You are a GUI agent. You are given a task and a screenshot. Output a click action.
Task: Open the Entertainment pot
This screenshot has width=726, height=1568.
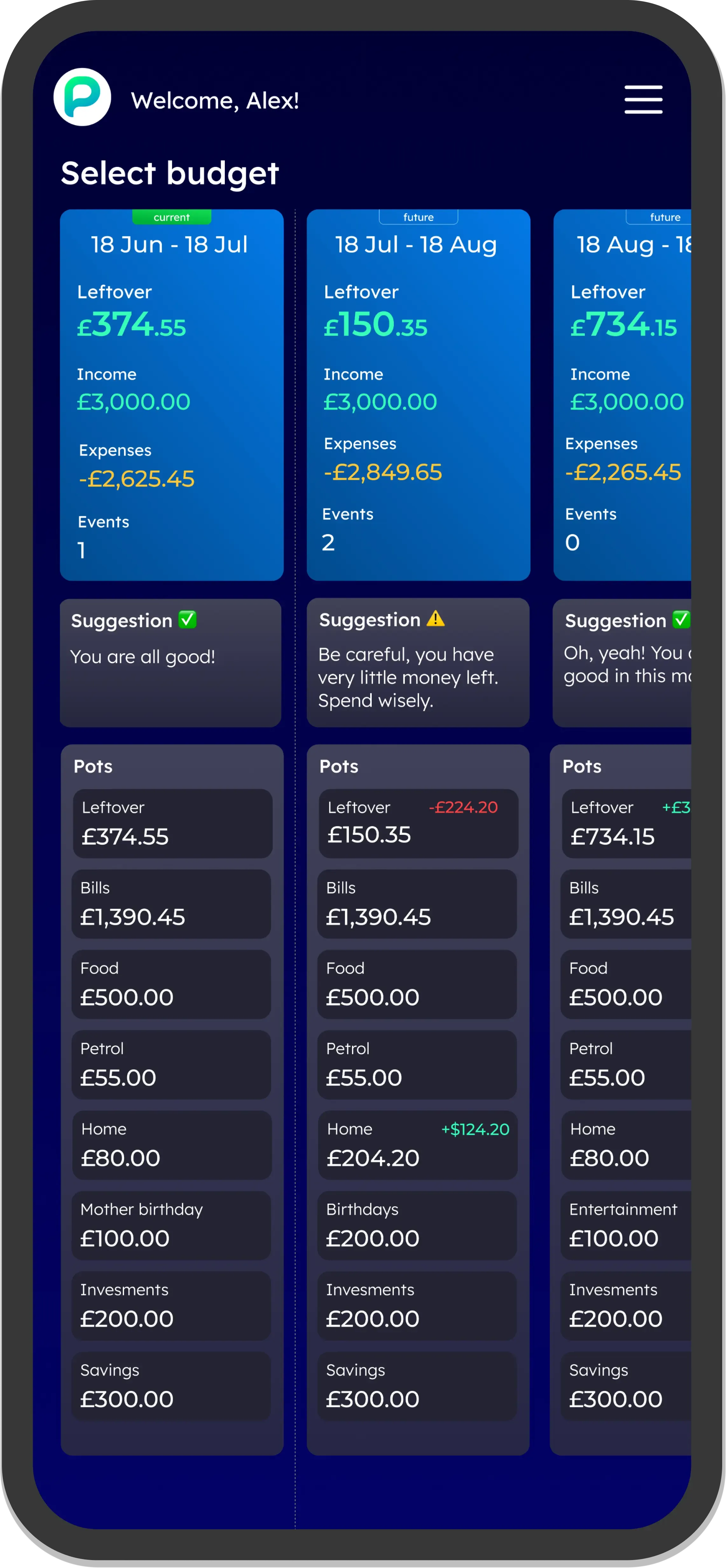[x=626, y=1225]
